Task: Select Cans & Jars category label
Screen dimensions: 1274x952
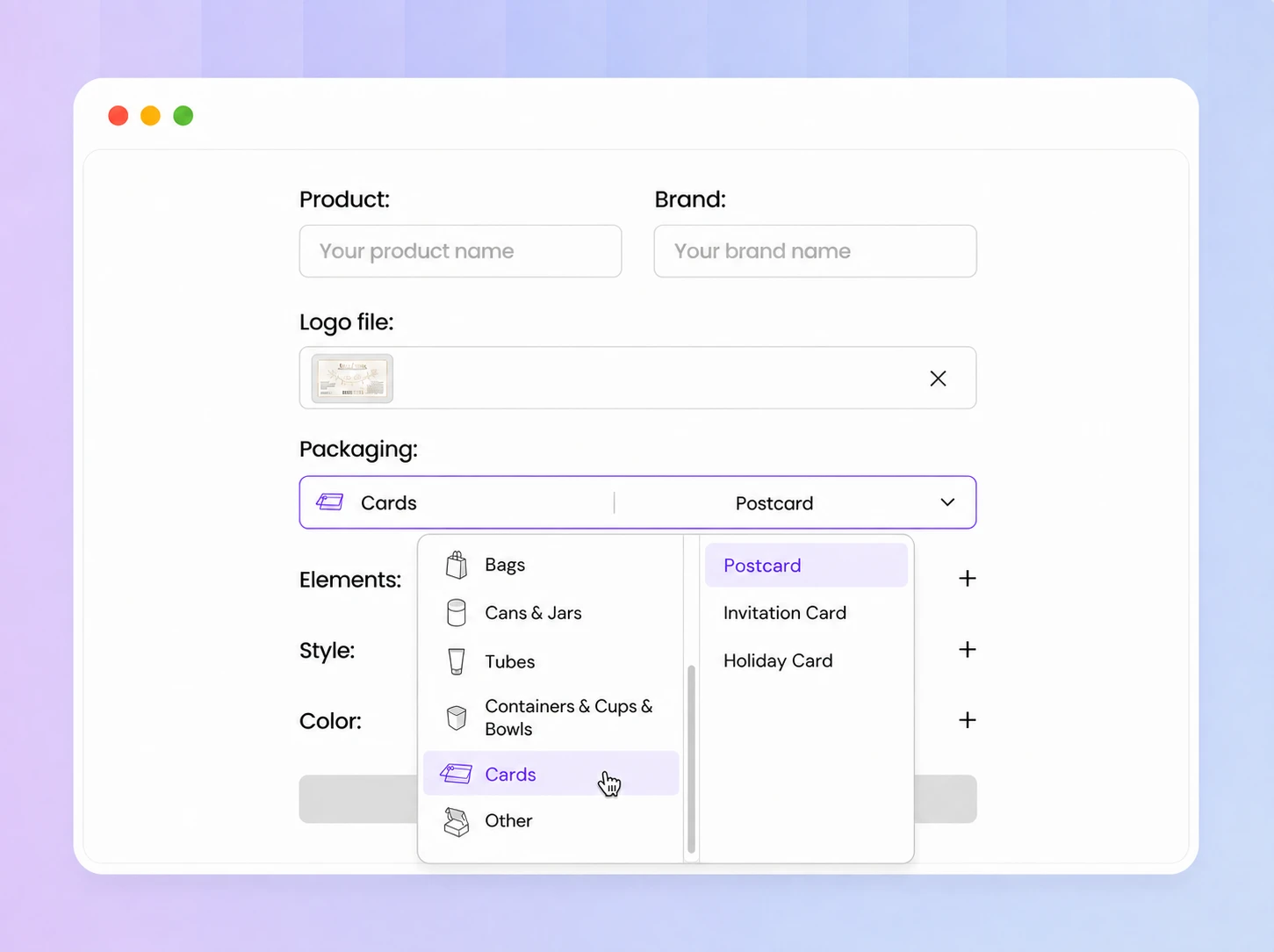Action: 533,613
